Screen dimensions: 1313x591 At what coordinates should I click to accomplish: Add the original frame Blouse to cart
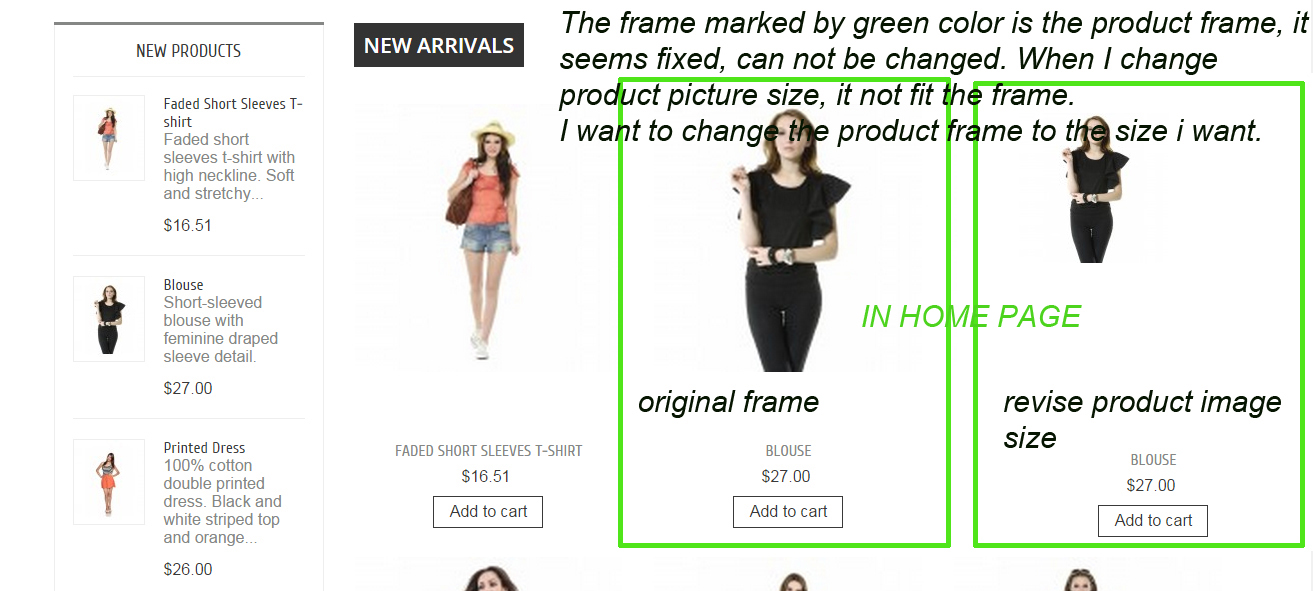pos(788,512)
